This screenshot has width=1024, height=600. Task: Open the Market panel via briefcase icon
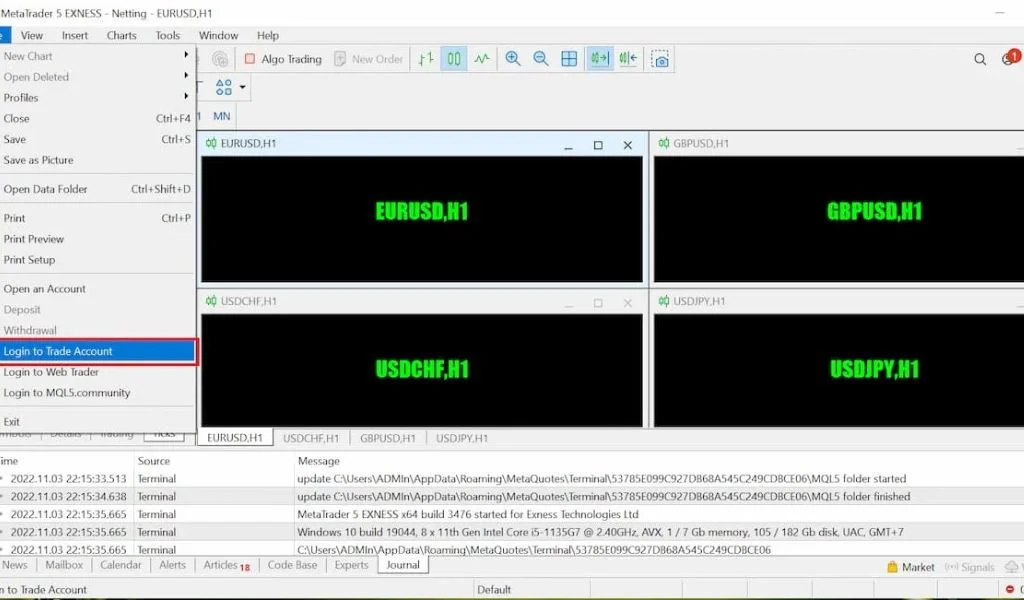tap(890, 566)
